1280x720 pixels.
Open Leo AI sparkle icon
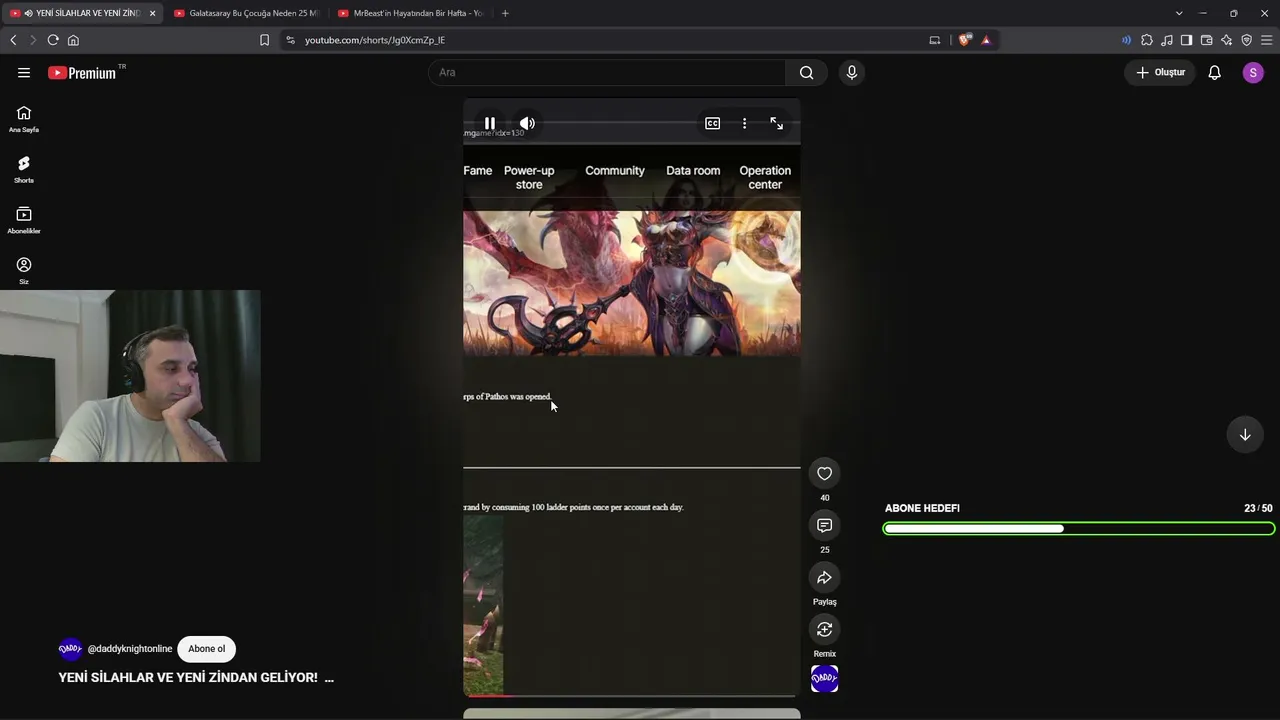click(1226, 40)
